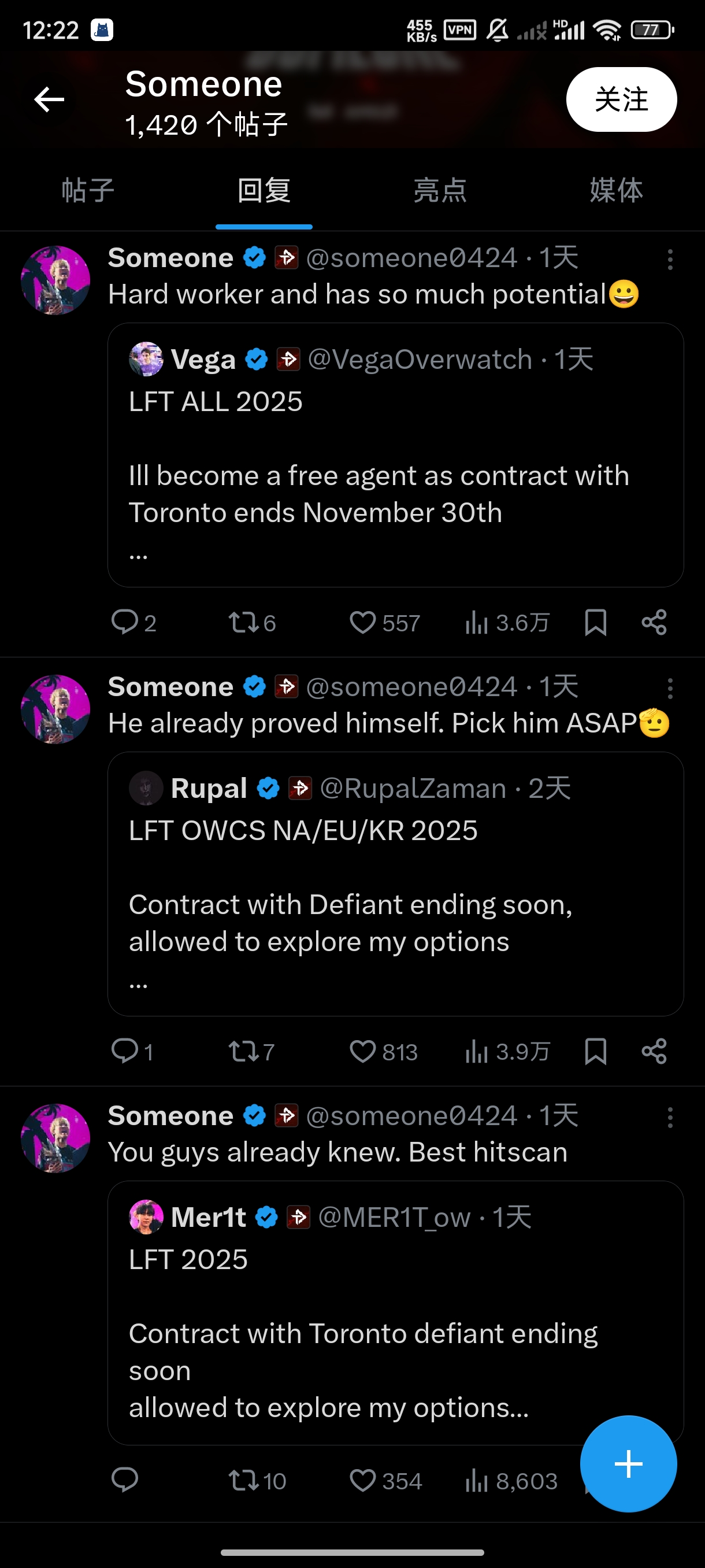The height and width of the screenshot is (1568, 705).
Task: Like the post with 557 likes
Action: [x=363, y=623]
